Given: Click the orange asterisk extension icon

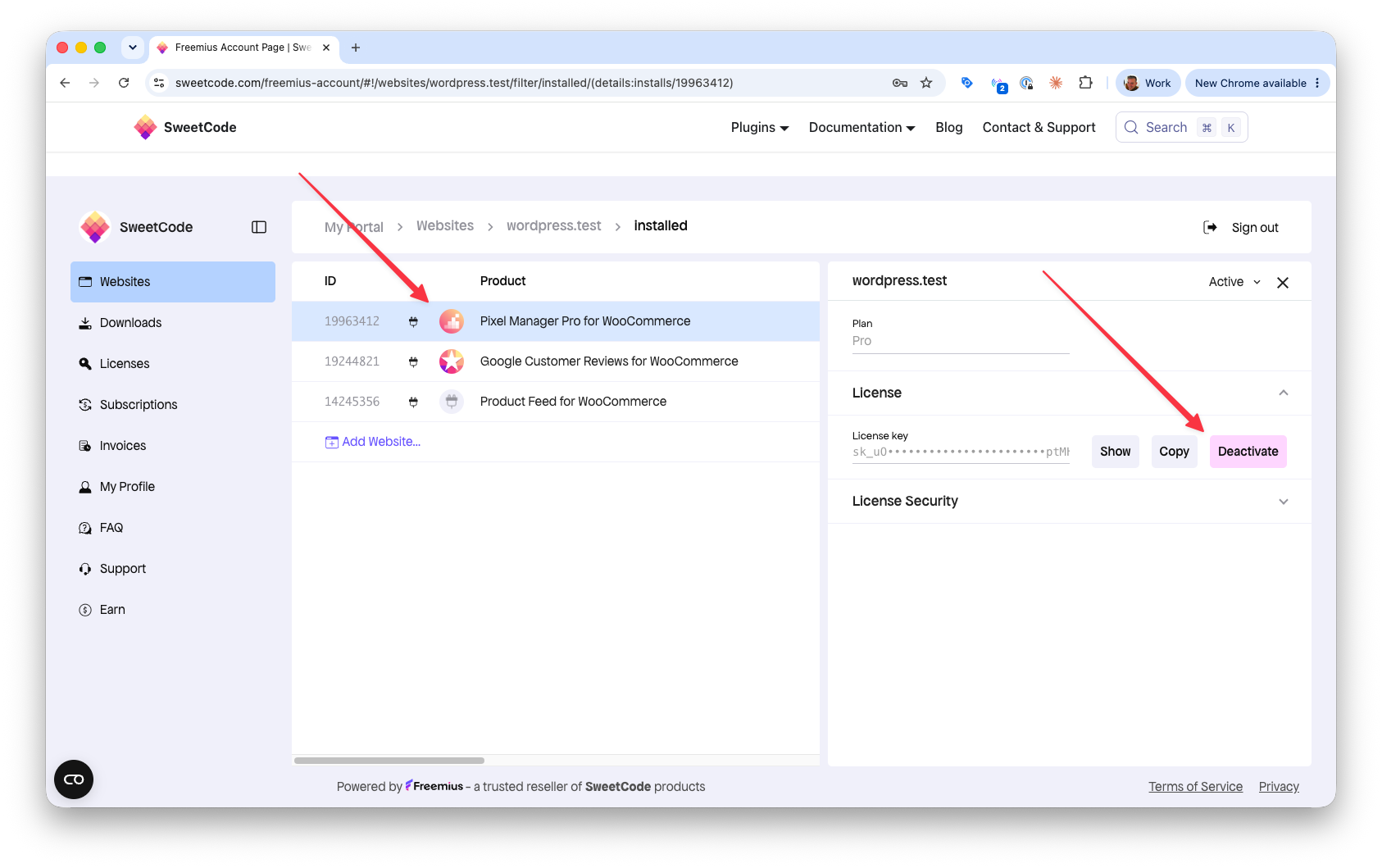Looking at the screenshot, I should pos(1056,83).
